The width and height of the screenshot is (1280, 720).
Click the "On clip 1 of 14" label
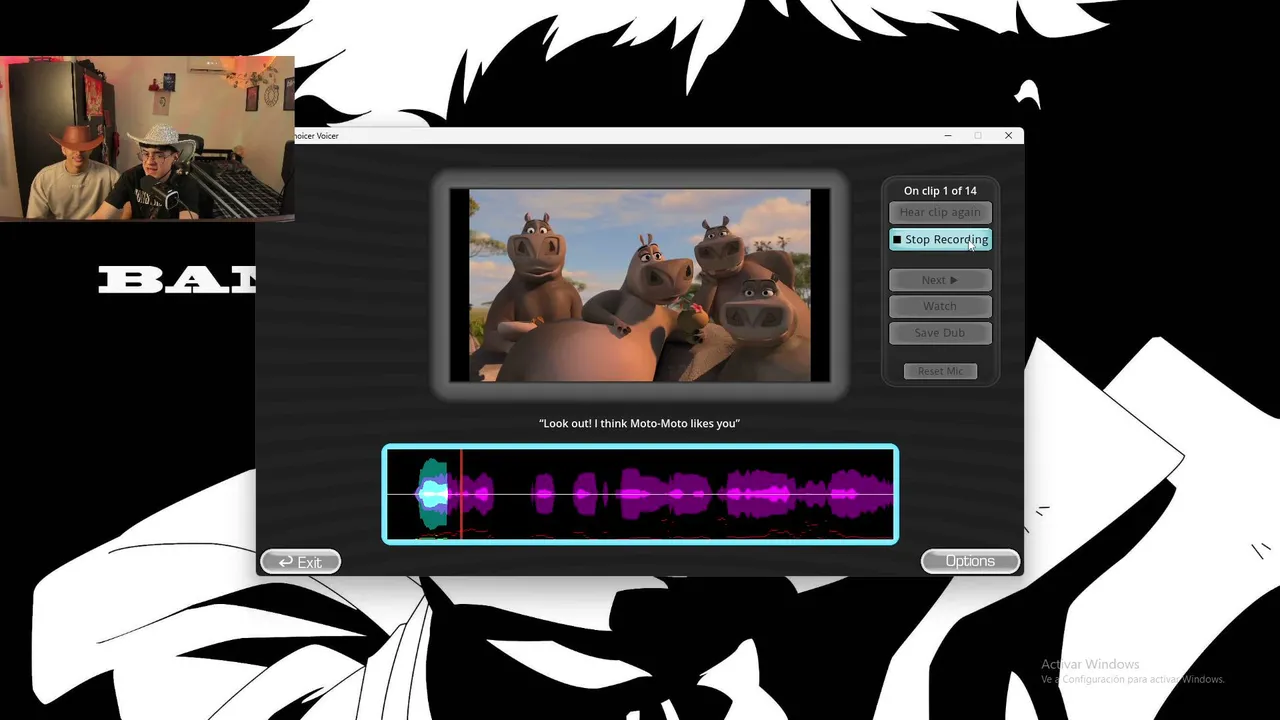(940, 190)
